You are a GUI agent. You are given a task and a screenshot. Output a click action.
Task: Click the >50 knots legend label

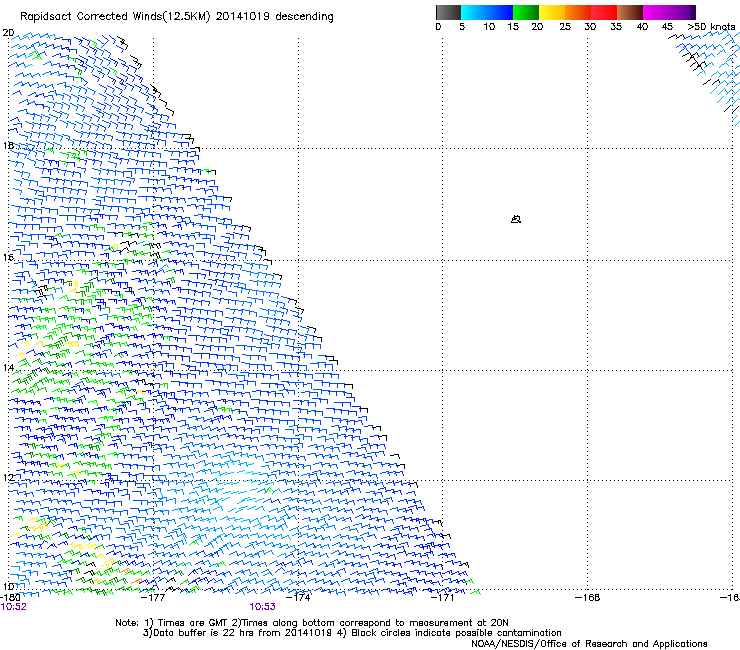[711, 27]
